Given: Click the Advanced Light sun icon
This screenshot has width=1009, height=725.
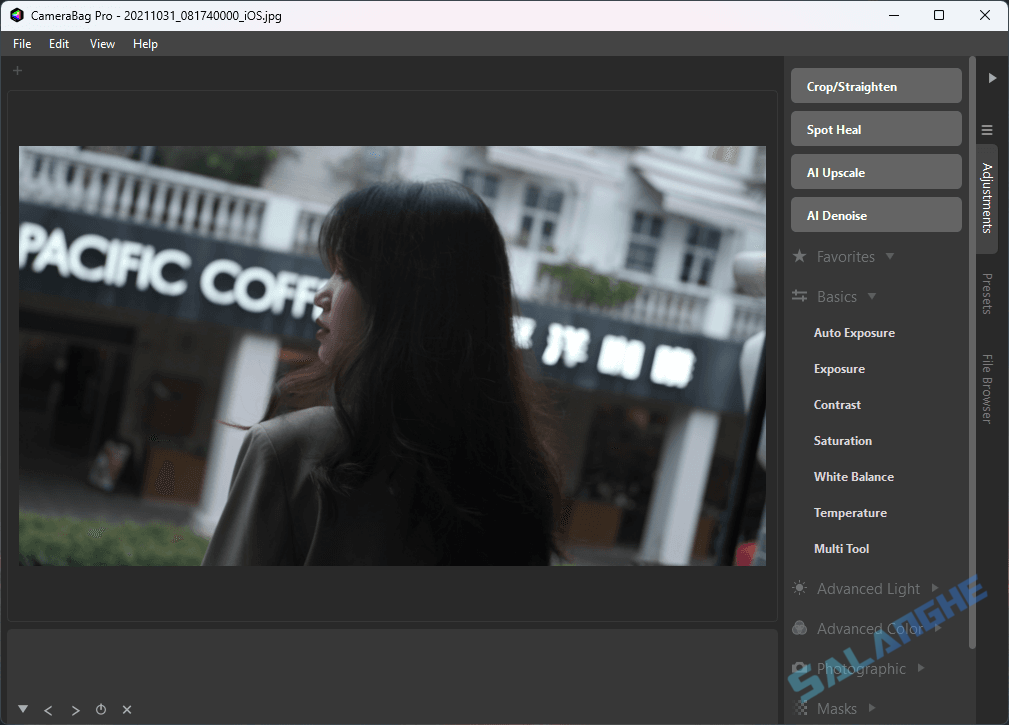Looking at the screenshot, I should point(799,588).
